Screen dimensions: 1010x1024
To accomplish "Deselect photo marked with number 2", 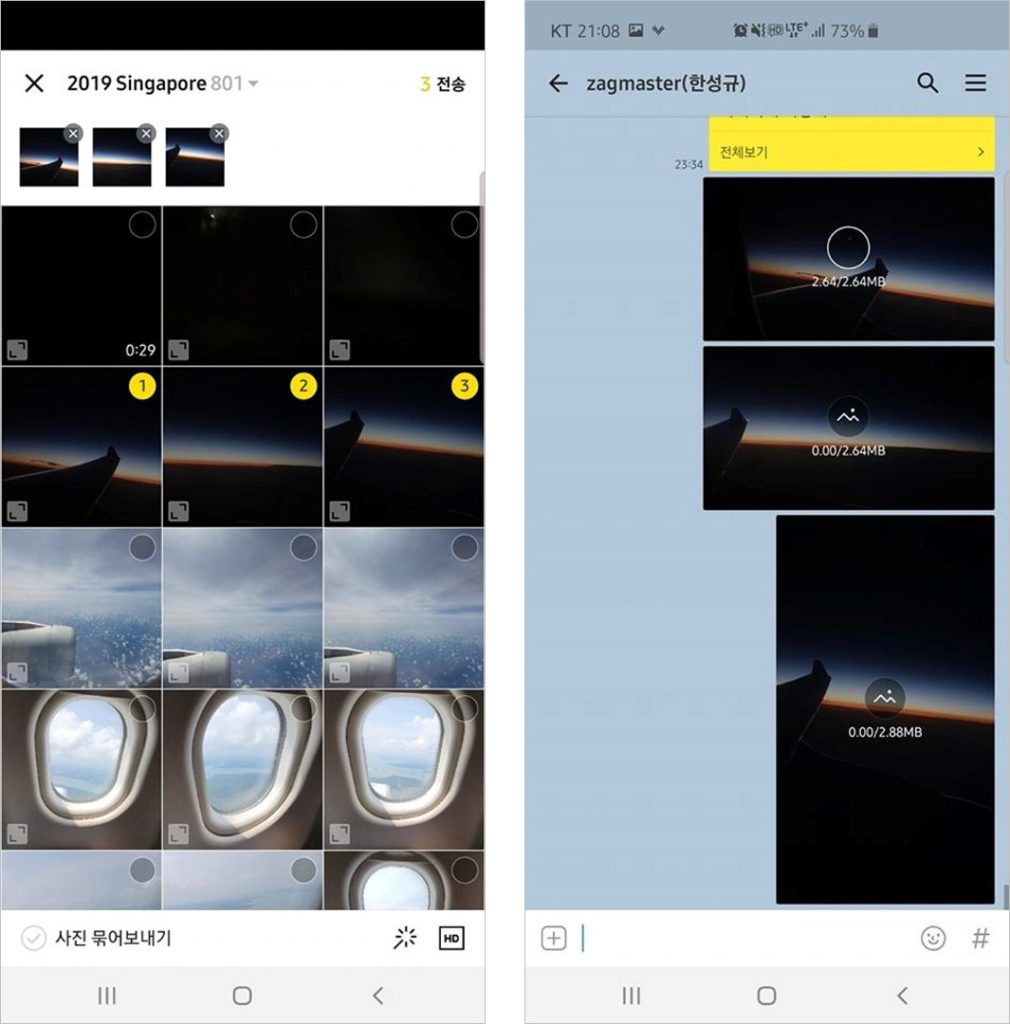I will [303, 386].
